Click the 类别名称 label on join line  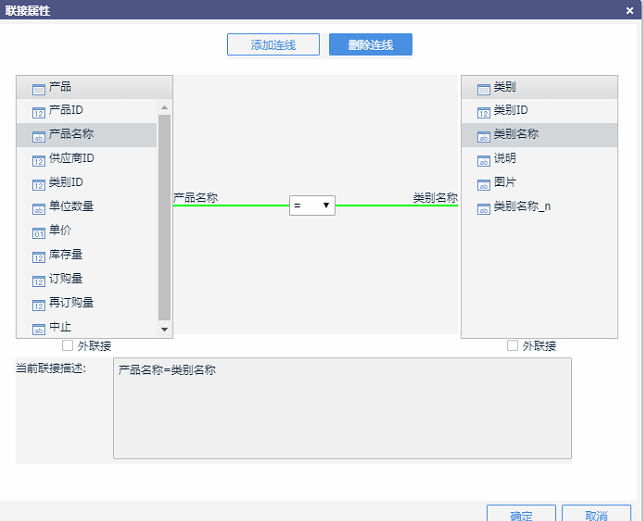coord(435,198)
